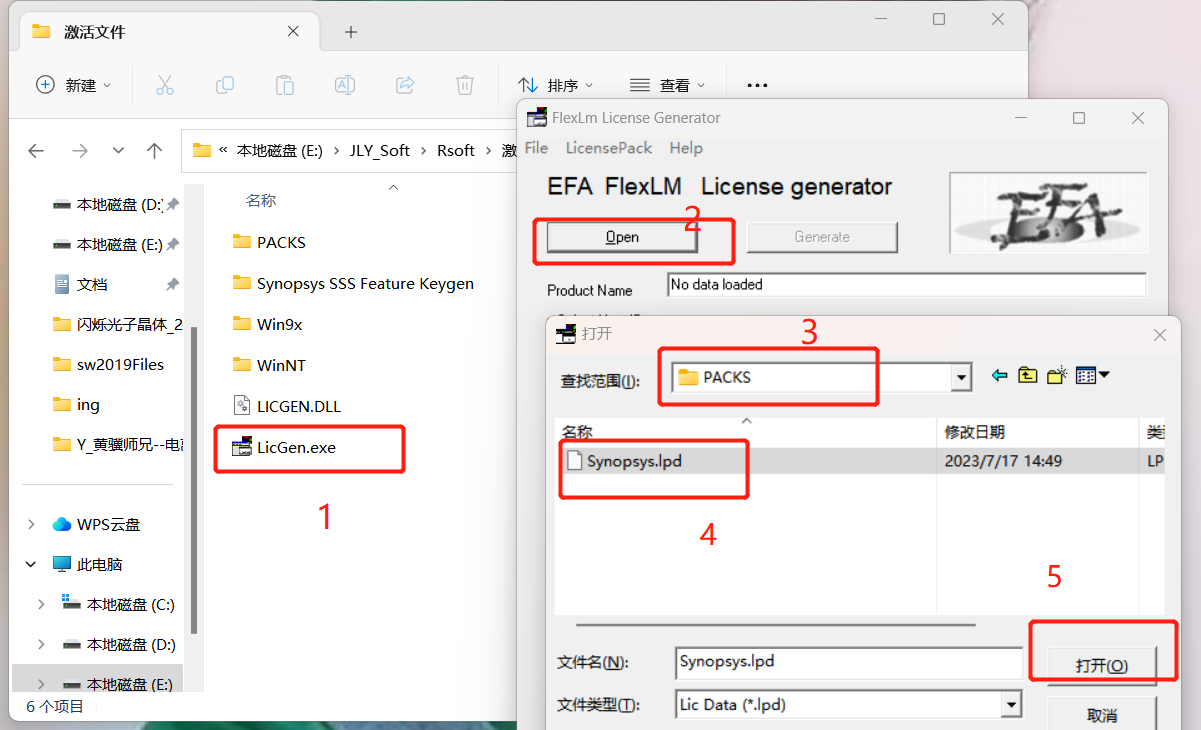Open the 新建 (New) dropdown in Explorer
Image resolution: width=1201 pixels, height=730 pixels.
pos(74,86)
